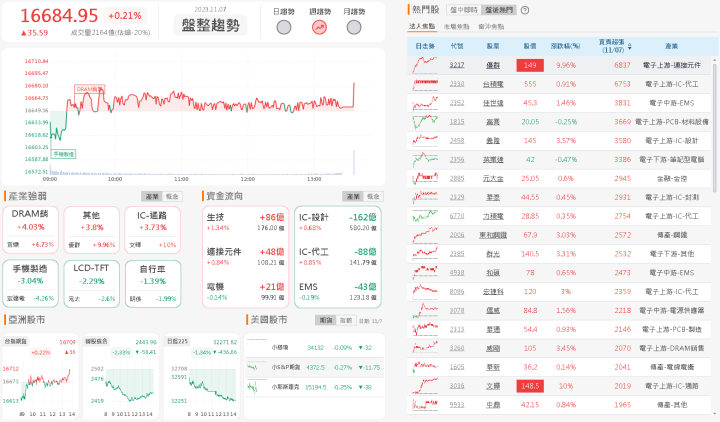Click the red 148.5 highlighted price cell
This screenshot has width=720, height=422.
pyautogui.click(x=530, y=386)
